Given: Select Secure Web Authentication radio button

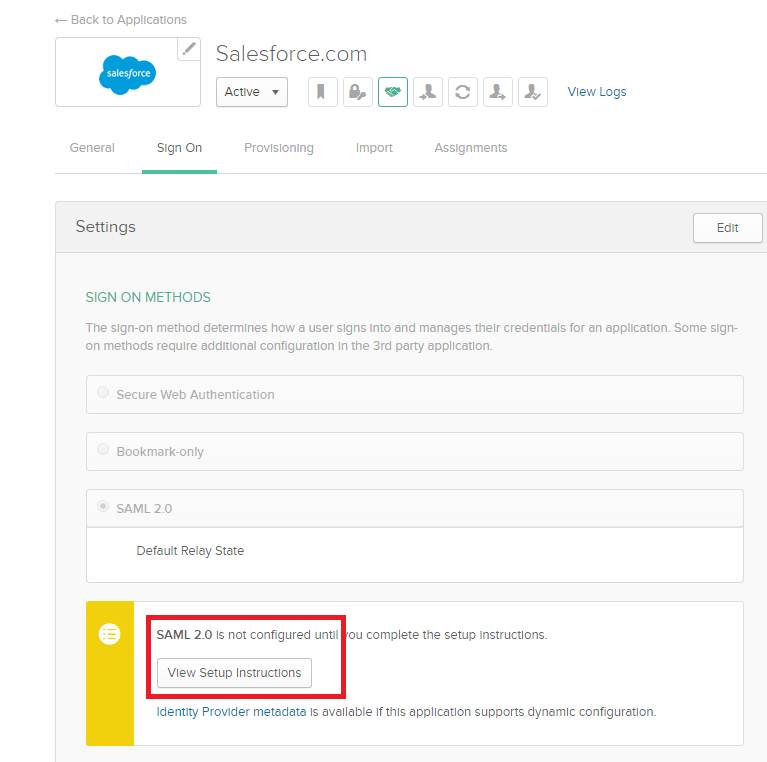Looking at the screenshot, I should pos(103,392).
